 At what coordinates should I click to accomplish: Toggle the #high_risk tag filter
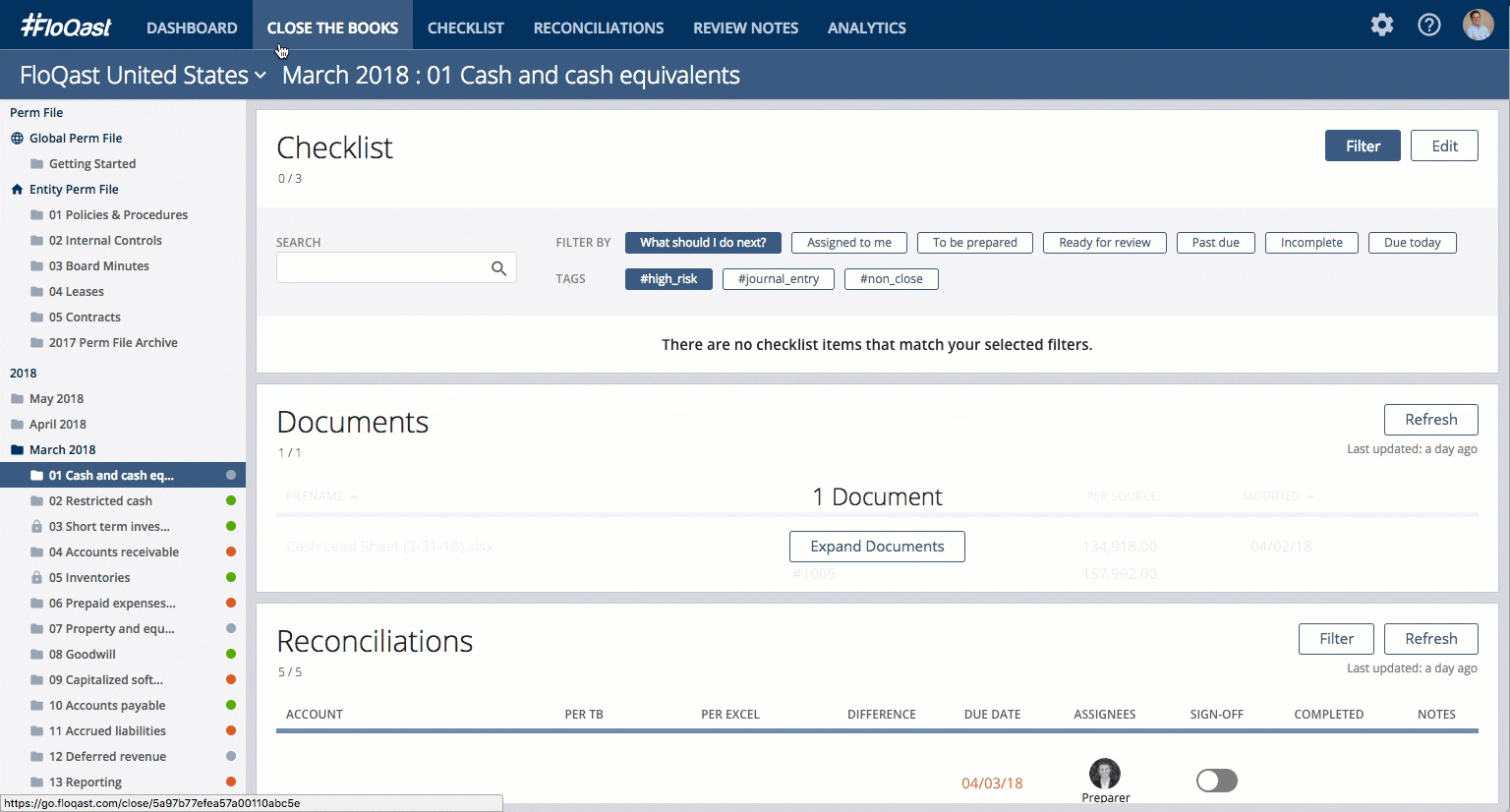[x=668, y=279]
